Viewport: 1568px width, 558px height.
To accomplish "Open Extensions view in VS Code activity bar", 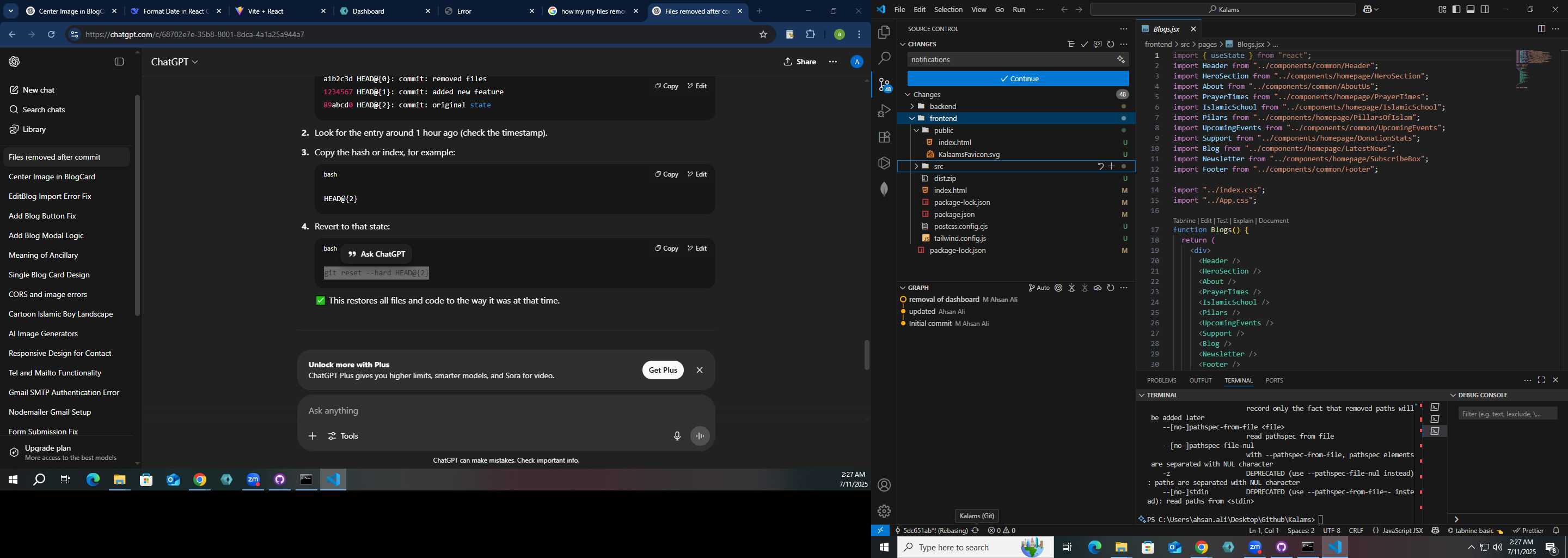I will point(884,137).
